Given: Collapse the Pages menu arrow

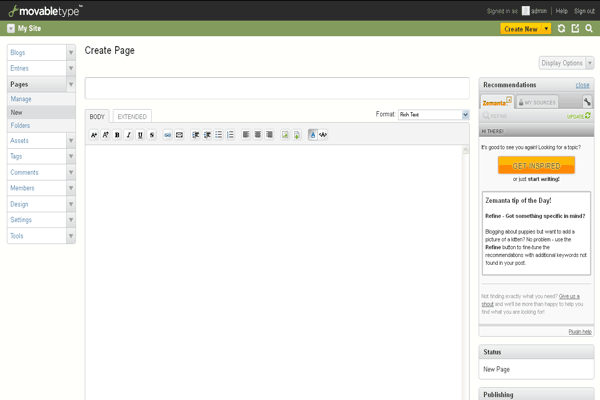Looking at the screenshot, I should pyautogui.click(x=71, y=84).
